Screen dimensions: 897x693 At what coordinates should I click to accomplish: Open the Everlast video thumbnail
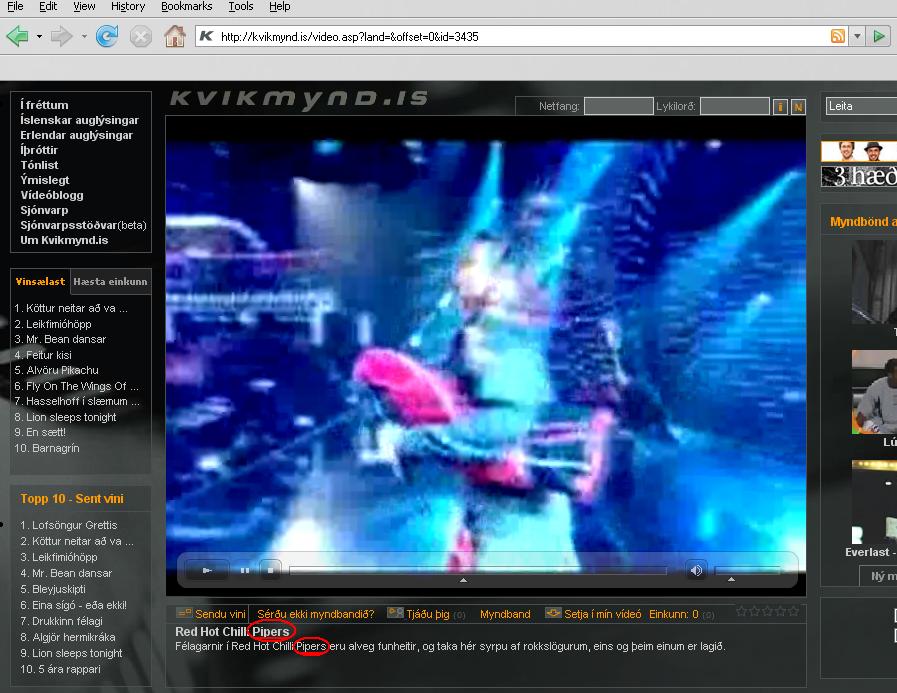pyautogui.click(x=874, y=502)
